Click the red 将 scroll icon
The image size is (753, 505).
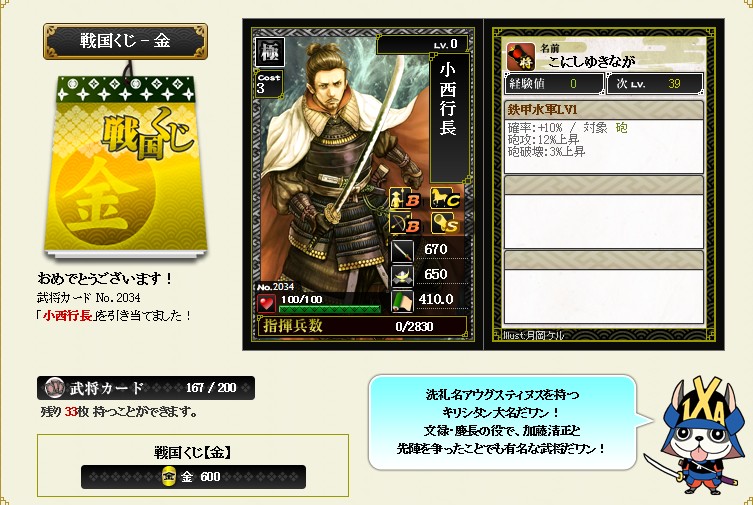(x=521, y=56)
